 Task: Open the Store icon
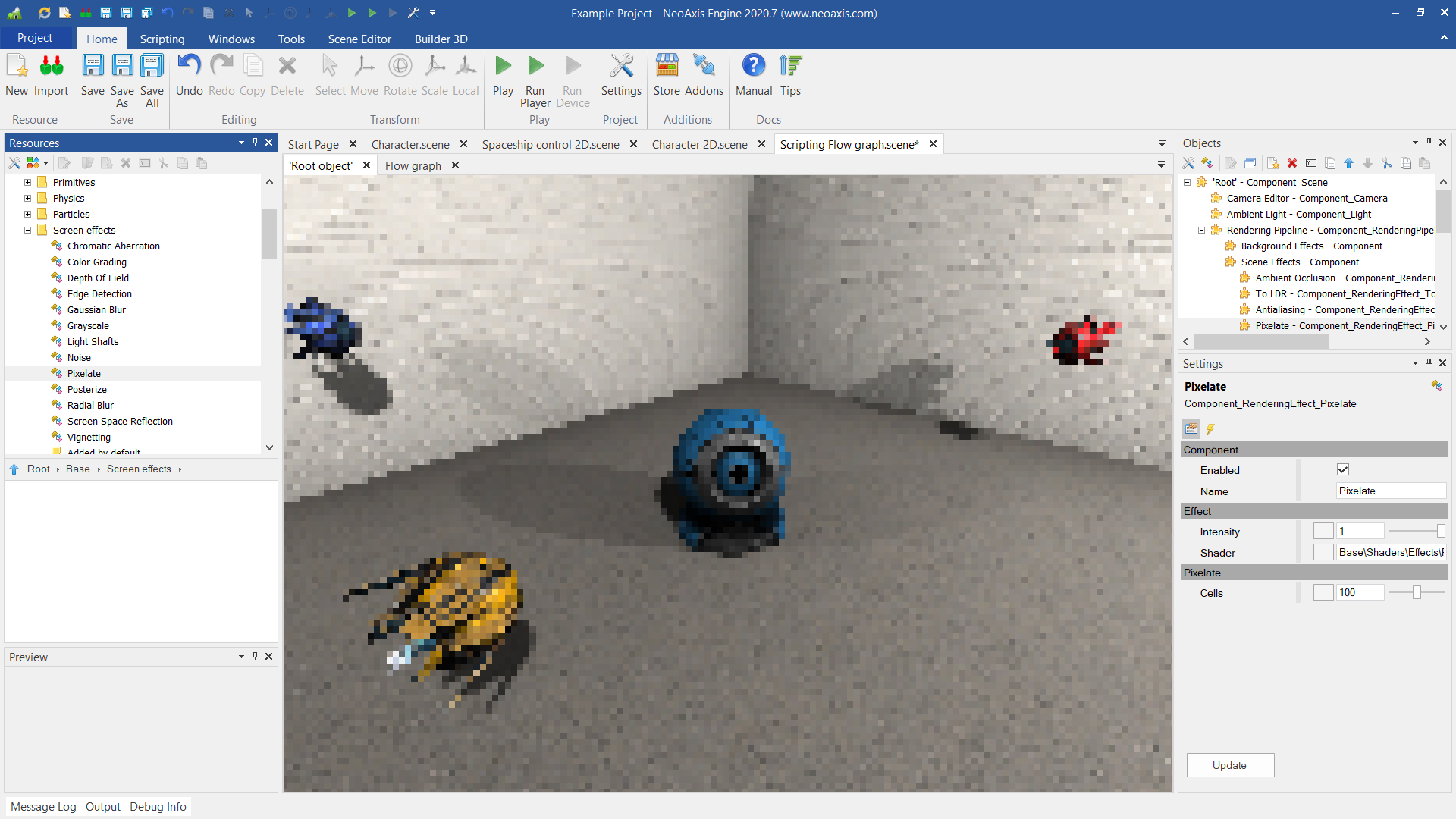click(667, 67)
